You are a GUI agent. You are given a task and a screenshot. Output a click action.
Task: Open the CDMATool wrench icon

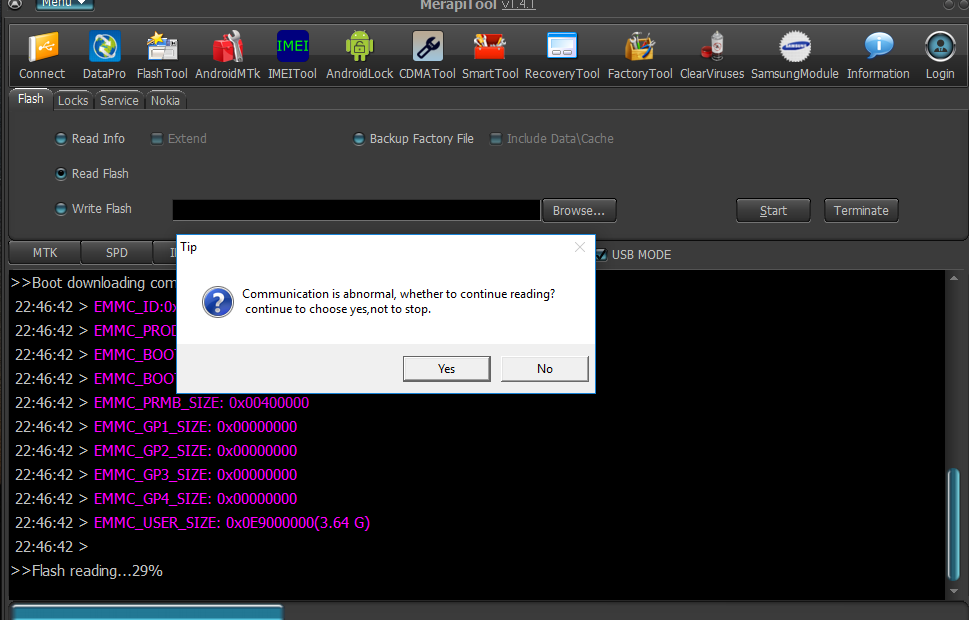click(428, 47)
